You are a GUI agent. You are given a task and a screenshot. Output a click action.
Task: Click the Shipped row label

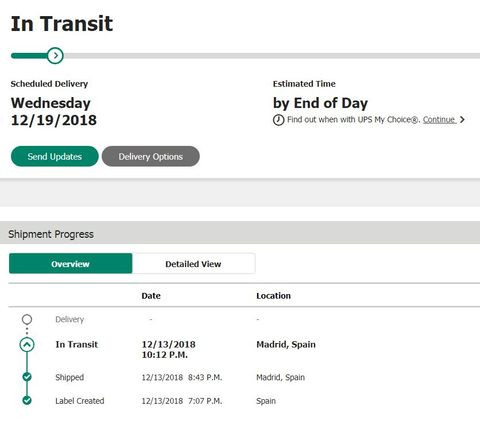tap(70, 377)
